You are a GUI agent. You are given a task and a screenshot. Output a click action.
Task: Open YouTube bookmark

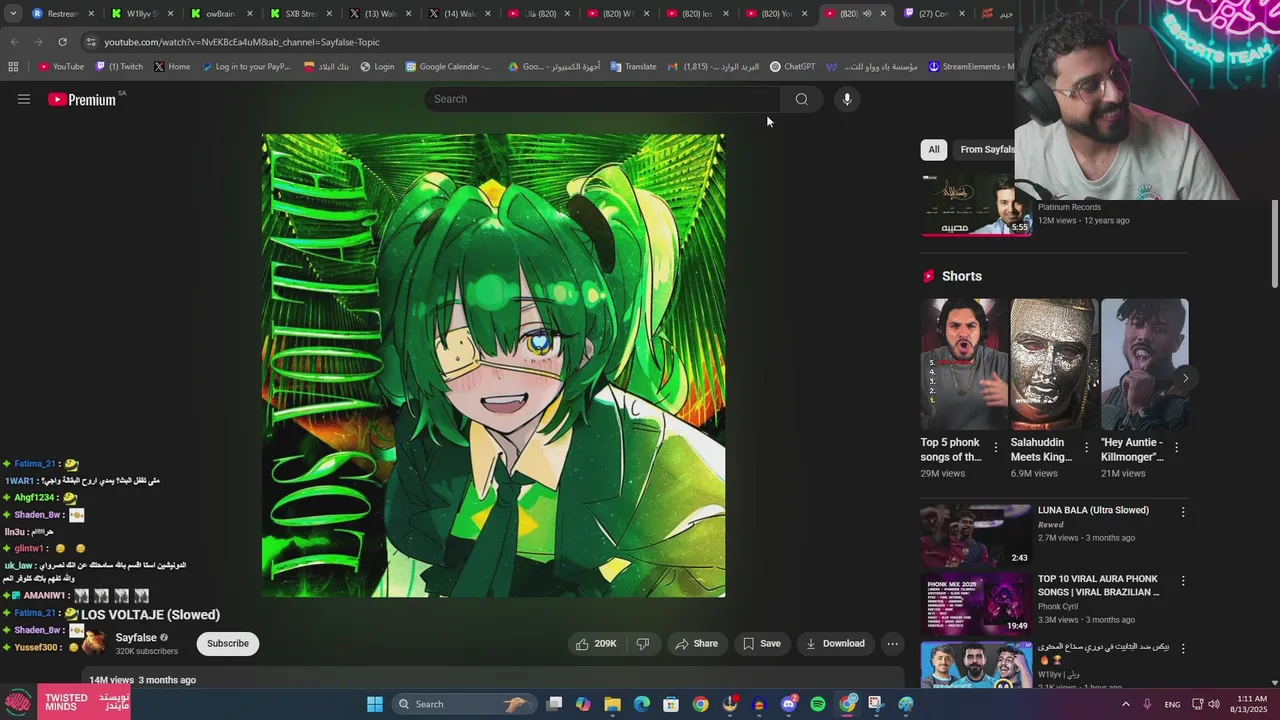pos(61,67)
